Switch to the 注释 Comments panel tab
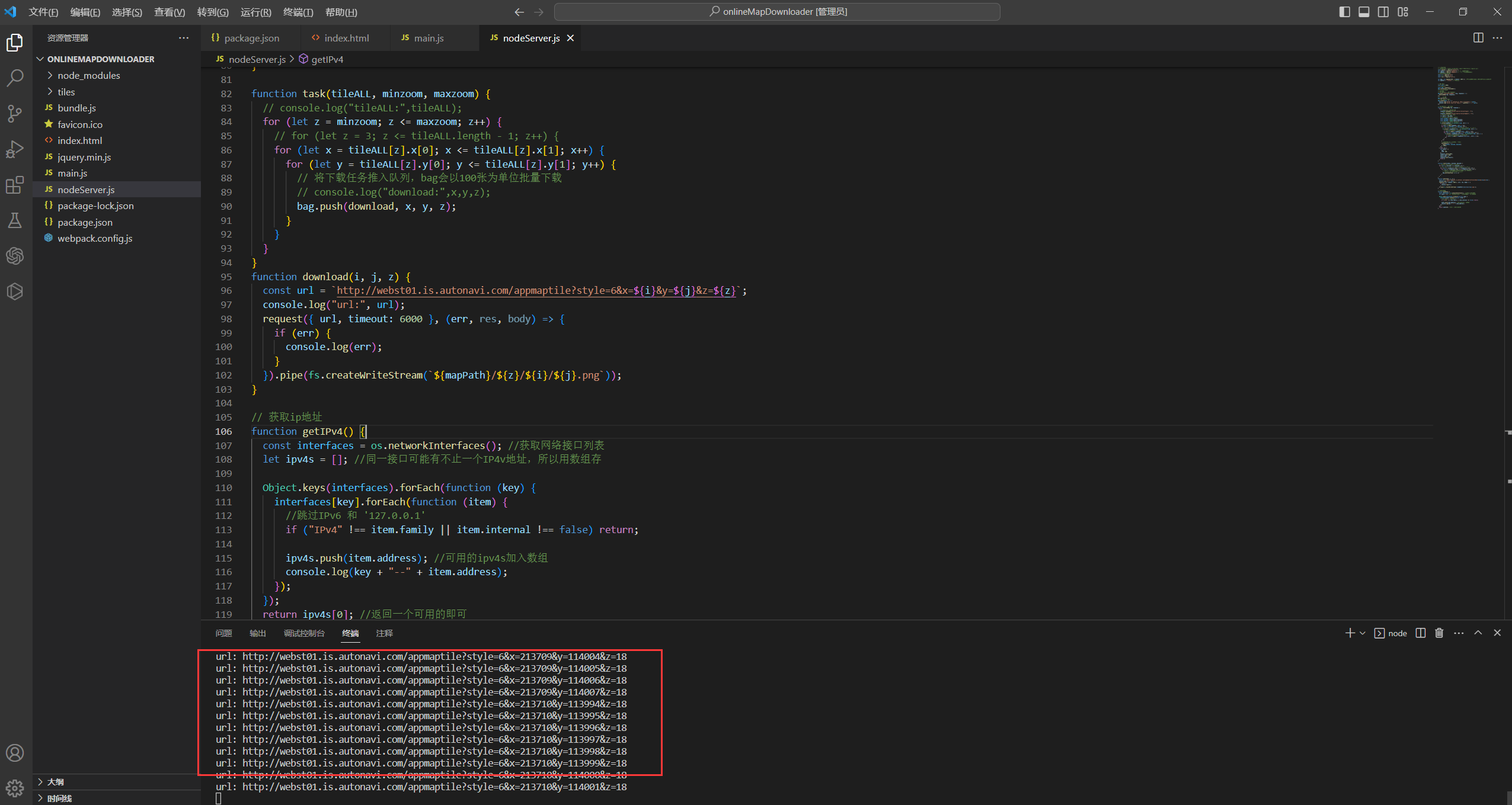Image resolution: width=1512 pixels, height=805 pixels. click(384, 633)
